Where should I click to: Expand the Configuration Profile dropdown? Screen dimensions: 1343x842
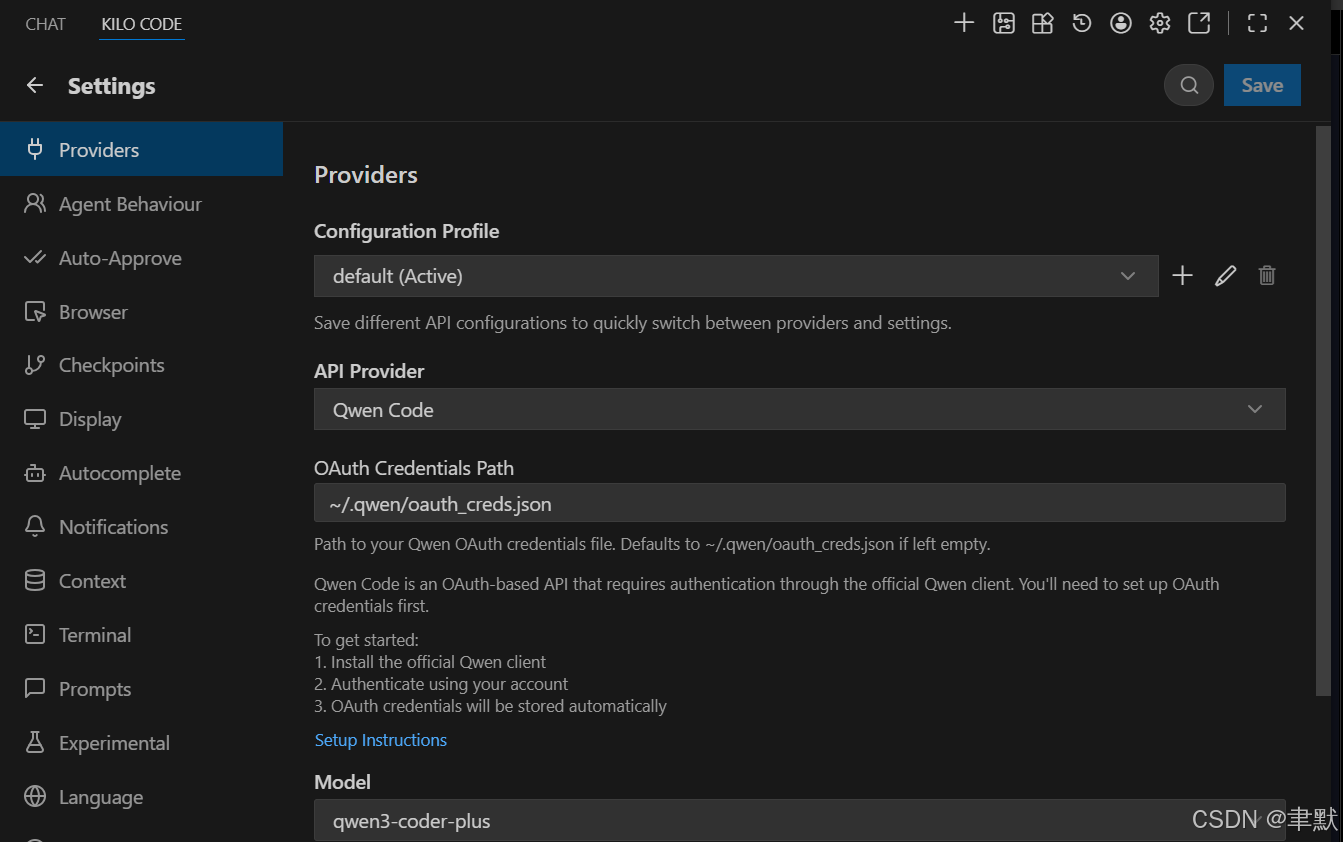pos(736,276)
